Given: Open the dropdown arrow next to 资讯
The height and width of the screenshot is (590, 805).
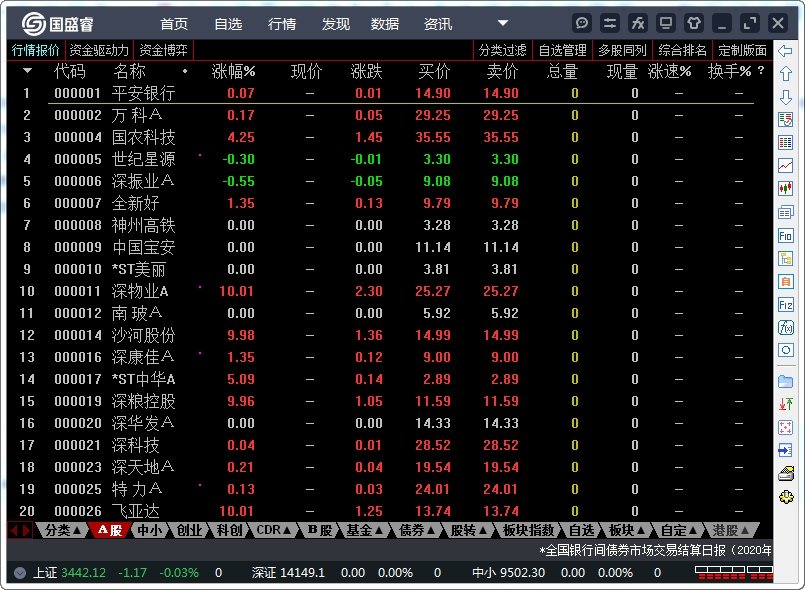Looking at the screenshot, I should [502, 24].
